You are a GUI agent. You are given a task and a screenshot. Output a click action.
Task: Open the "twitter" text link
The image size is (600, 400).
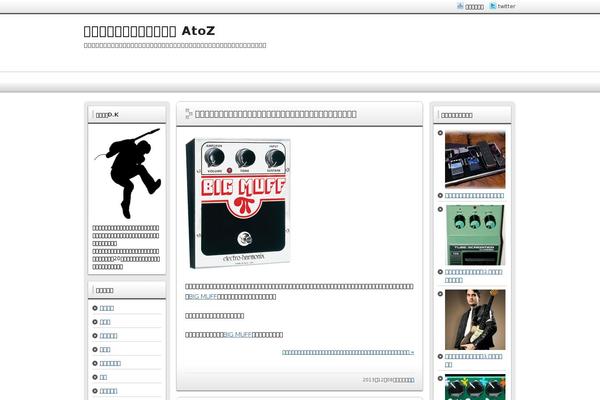pos(506,6)
